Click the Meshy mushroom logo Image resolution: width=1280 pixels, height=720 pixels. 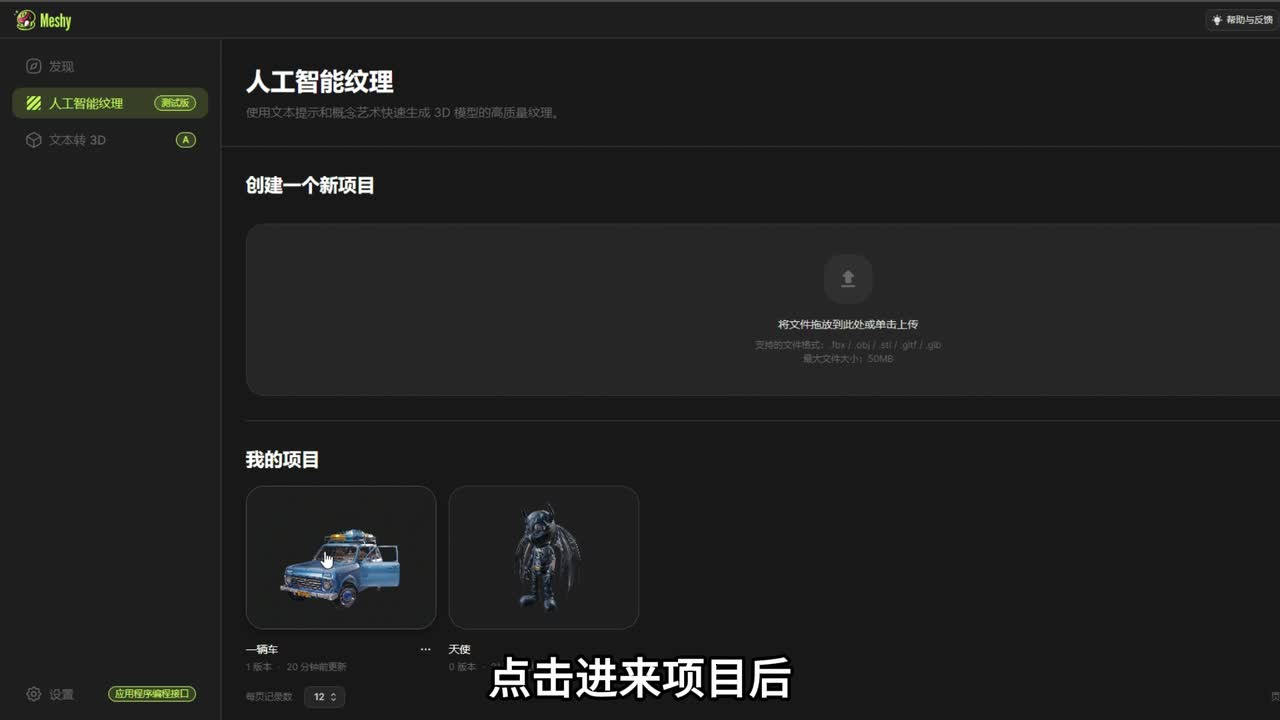[x=25, y=20]
